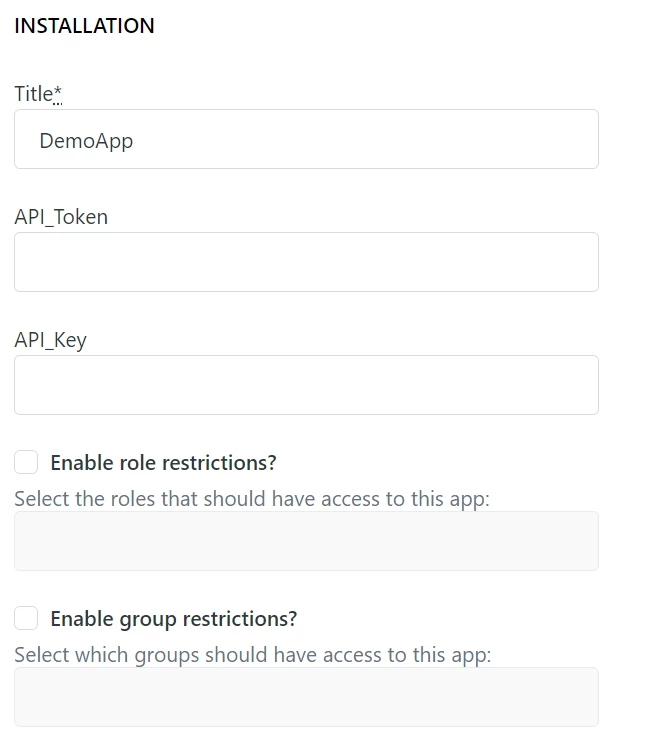Click the right end of the API_Token field
Screen dimensions: 649x741
[x=580, y=262]
